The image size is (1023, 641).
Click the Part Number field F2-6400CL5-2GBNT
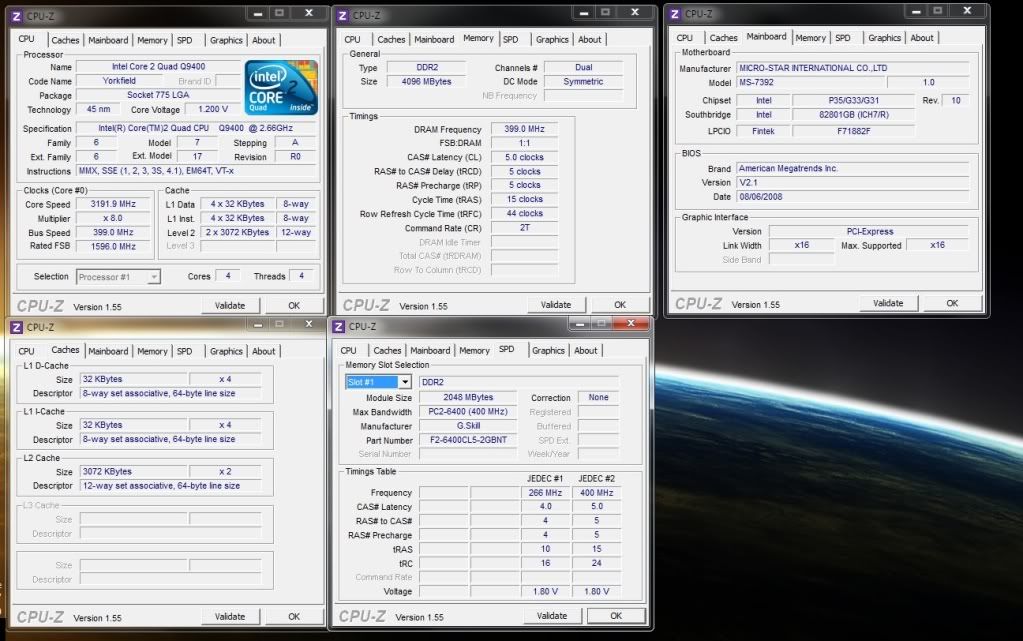click(x=468, y=440)
